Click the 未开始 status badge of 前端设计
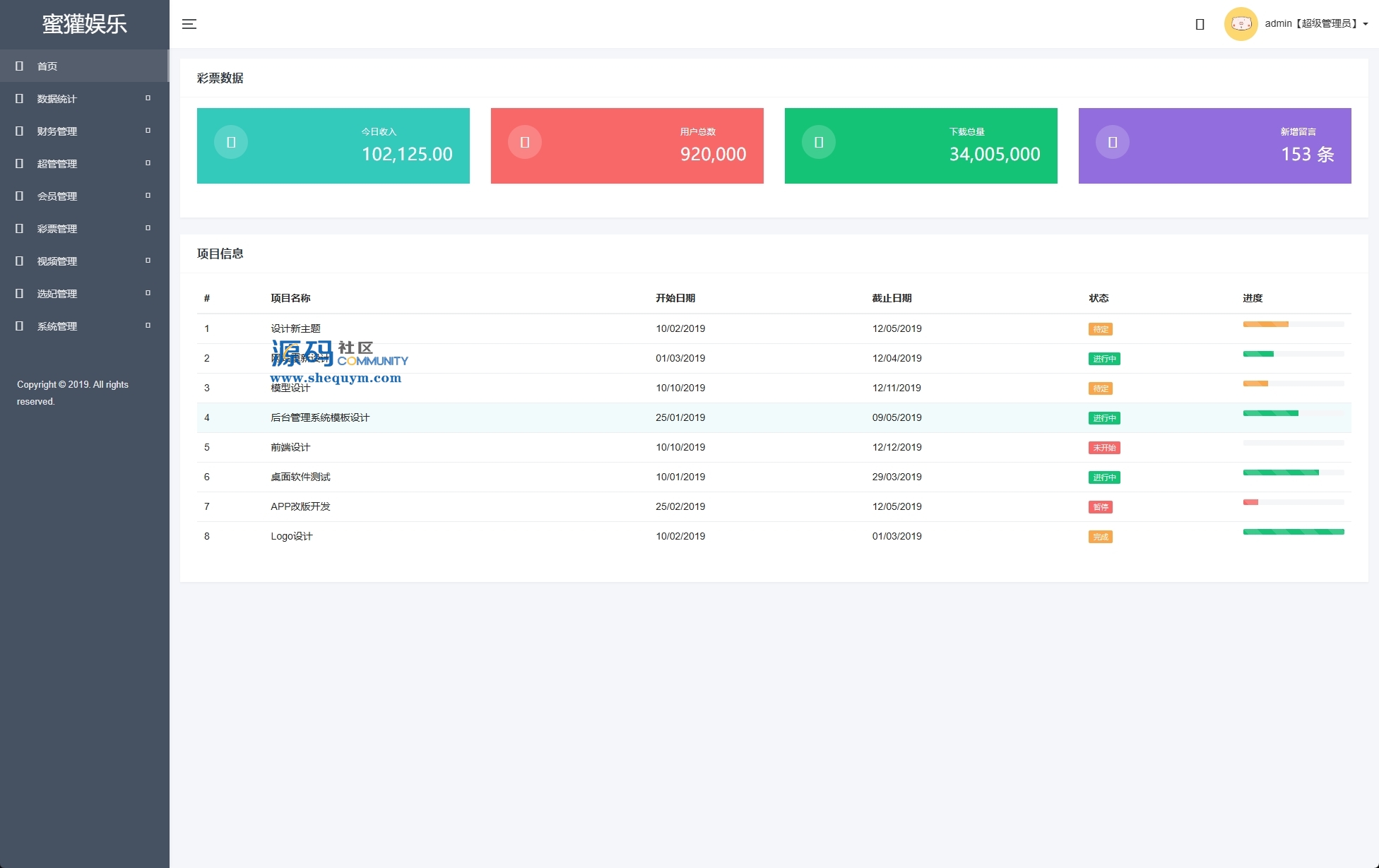This screenshot has height=868, width=1379. 1104,448
